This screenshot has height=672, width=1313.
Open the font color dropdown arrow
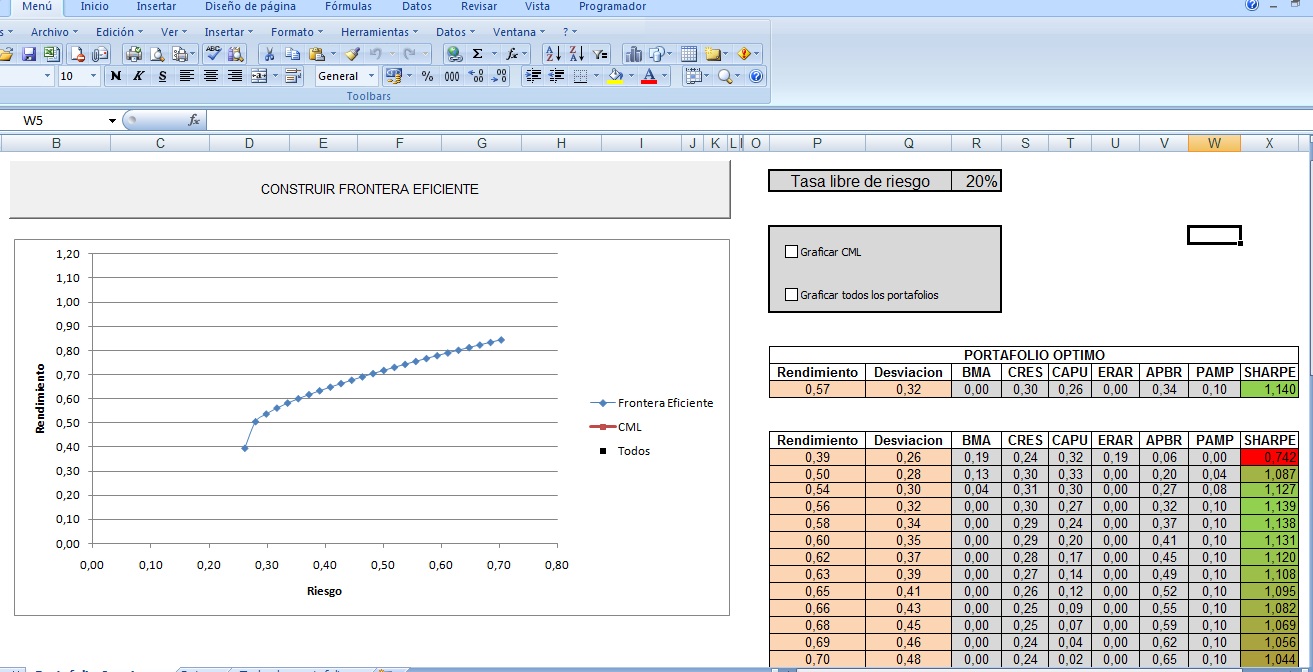click(662, 77)
